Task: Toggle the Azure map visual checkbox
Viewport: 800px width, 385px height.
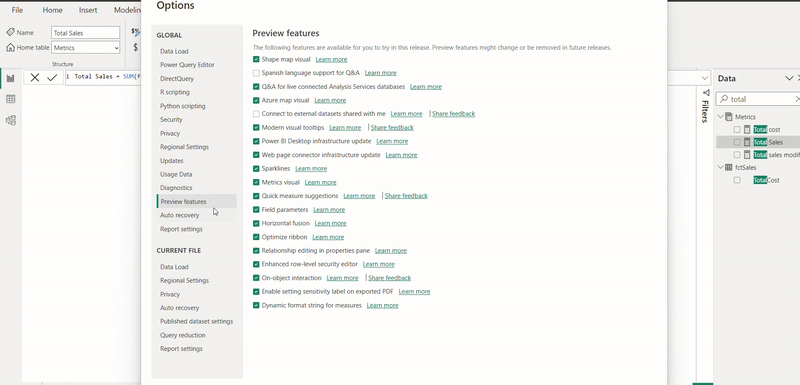Action: click(256, 100)
